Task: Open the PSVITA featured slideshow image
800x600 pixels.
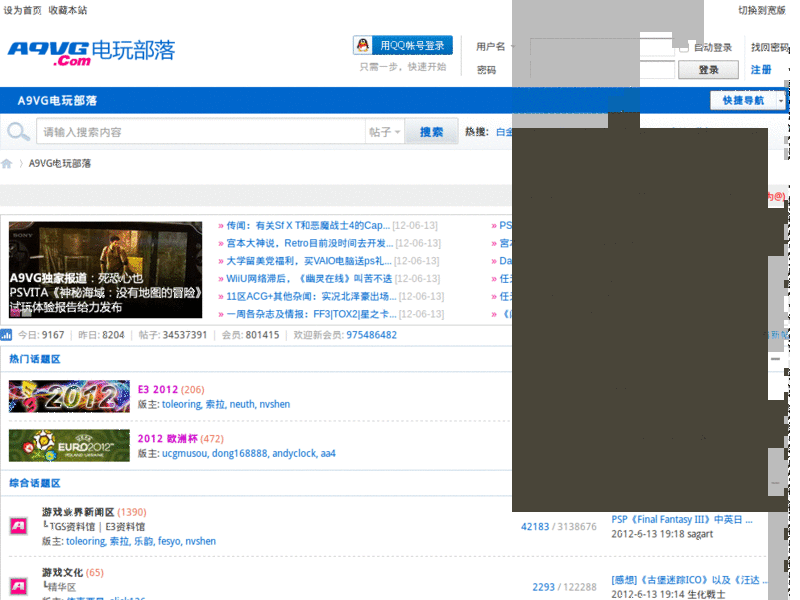Action: (106, 270)
